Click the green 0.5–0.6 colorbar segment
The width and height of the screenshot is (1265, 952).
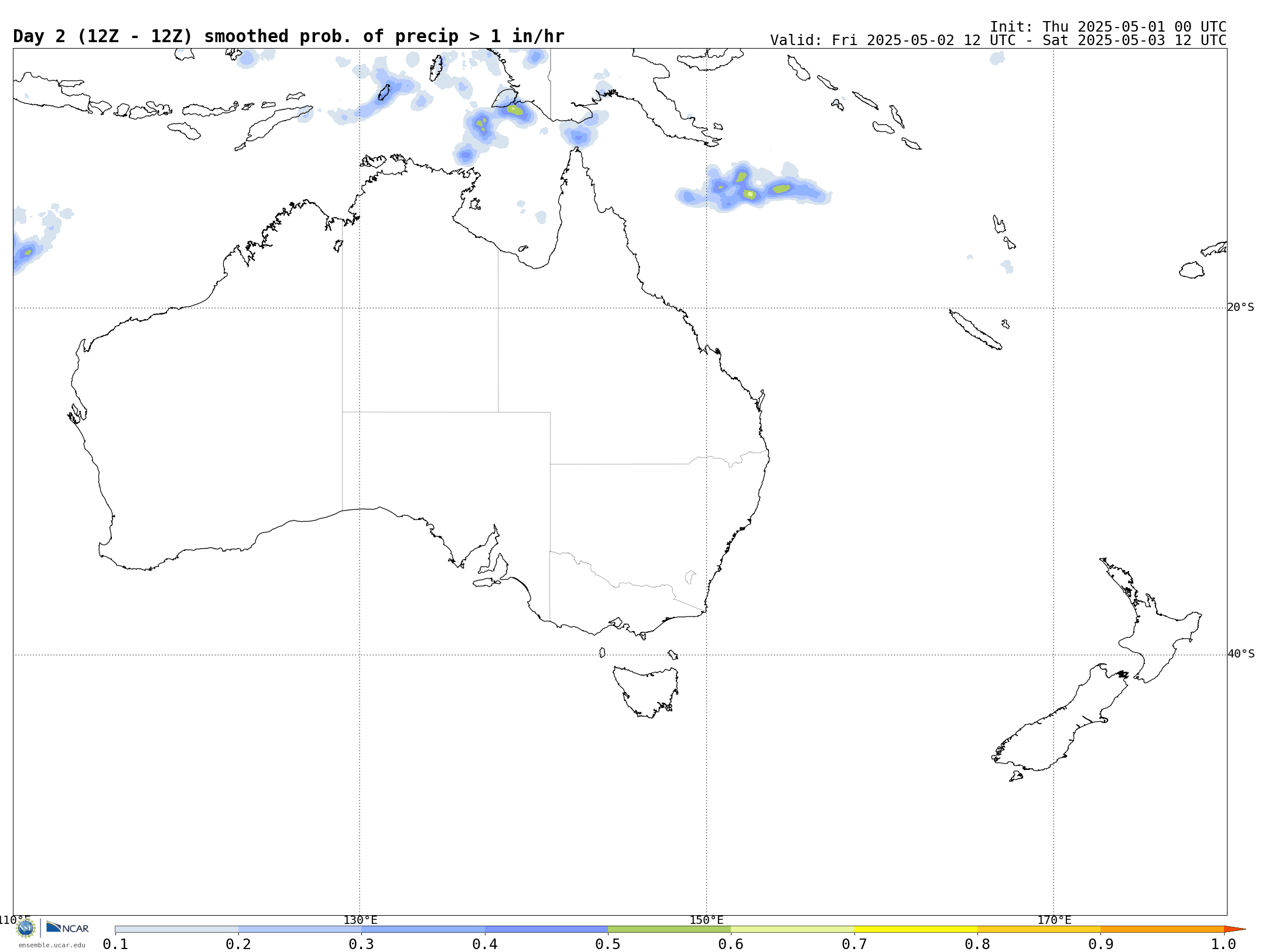pos(669,929)
